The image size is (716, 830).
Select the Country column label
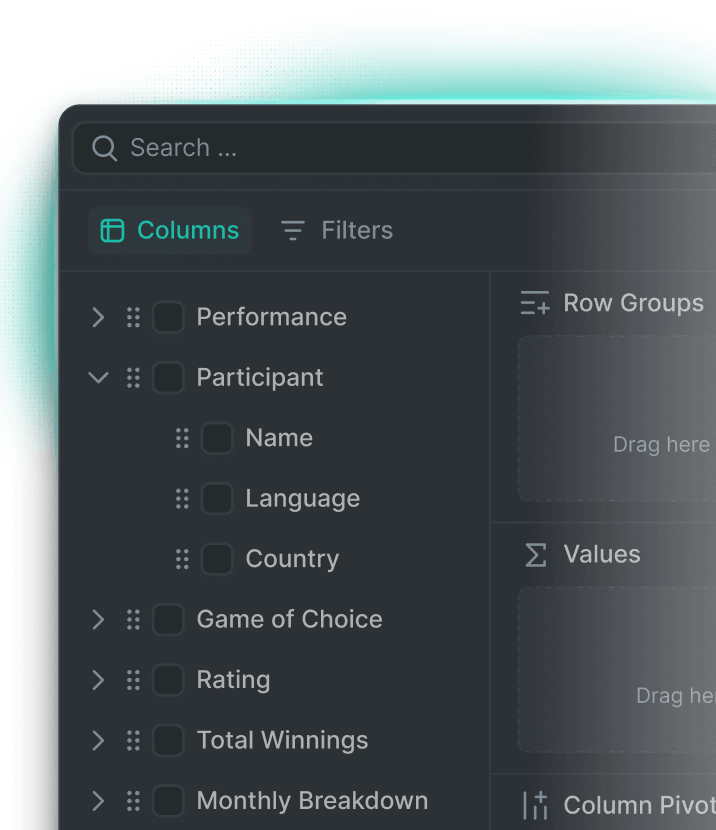click(x=292, y=559)
